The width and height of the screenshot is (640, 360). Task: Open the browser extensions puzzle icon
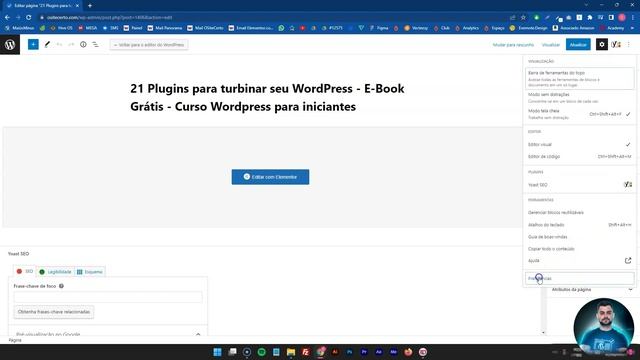pyautogui.click(x=590, y=18)
